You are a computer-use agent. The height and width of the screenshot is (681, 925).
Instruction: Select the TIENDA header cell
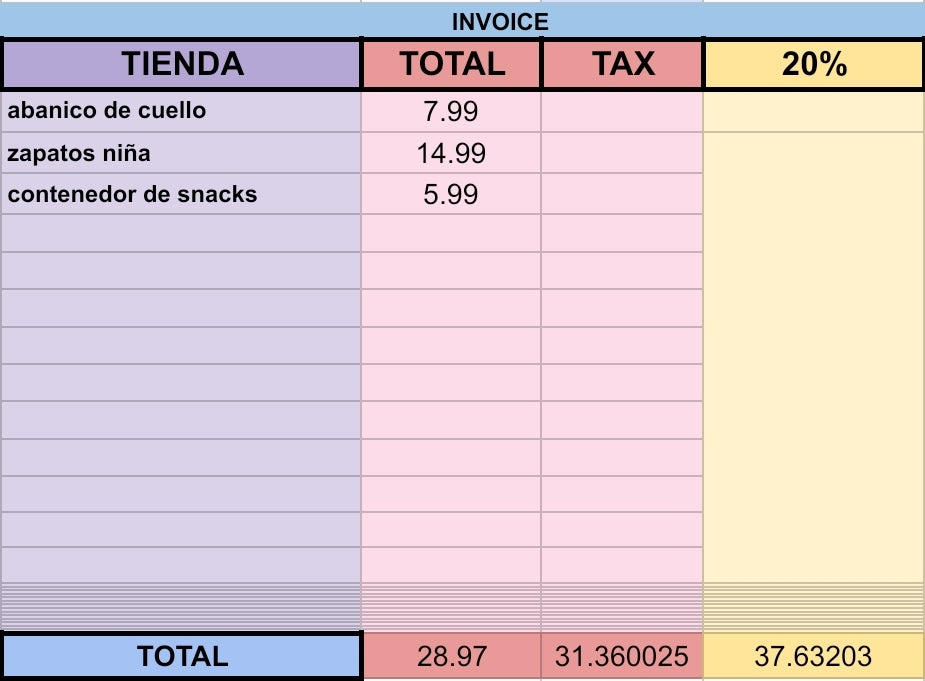coord(182,64)
